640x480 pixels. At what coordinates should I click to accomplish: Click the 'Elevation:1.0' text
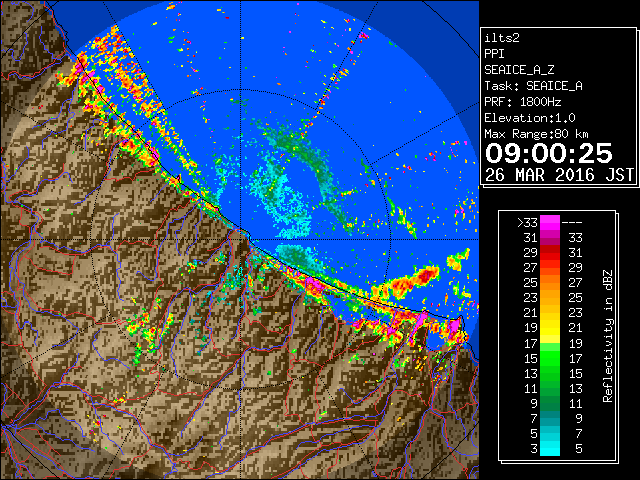click(x=530, y=118)
